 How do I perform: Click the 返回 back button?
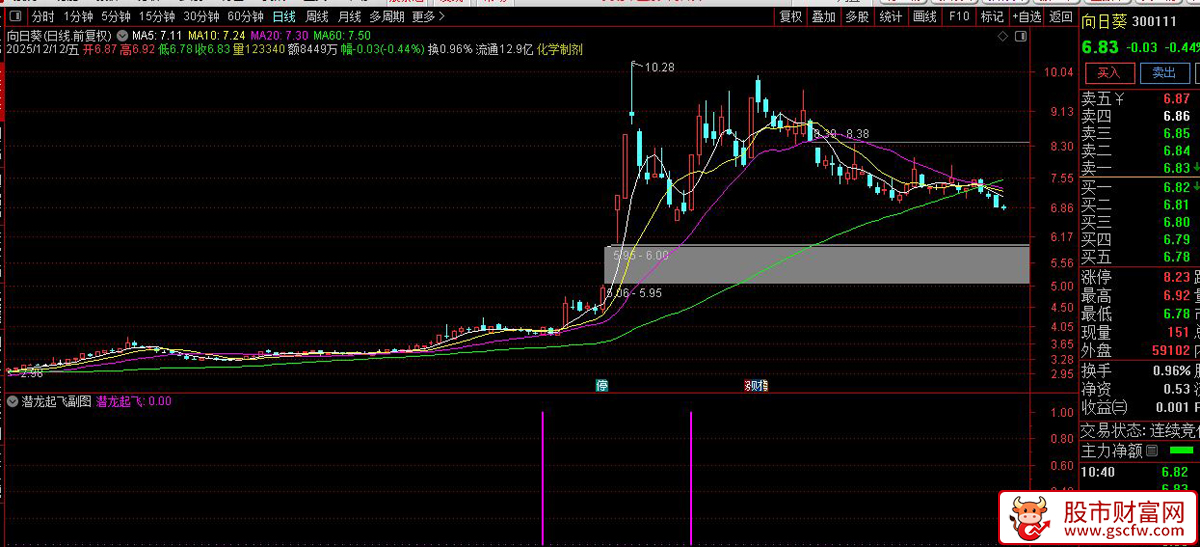tap(1059, 16)
